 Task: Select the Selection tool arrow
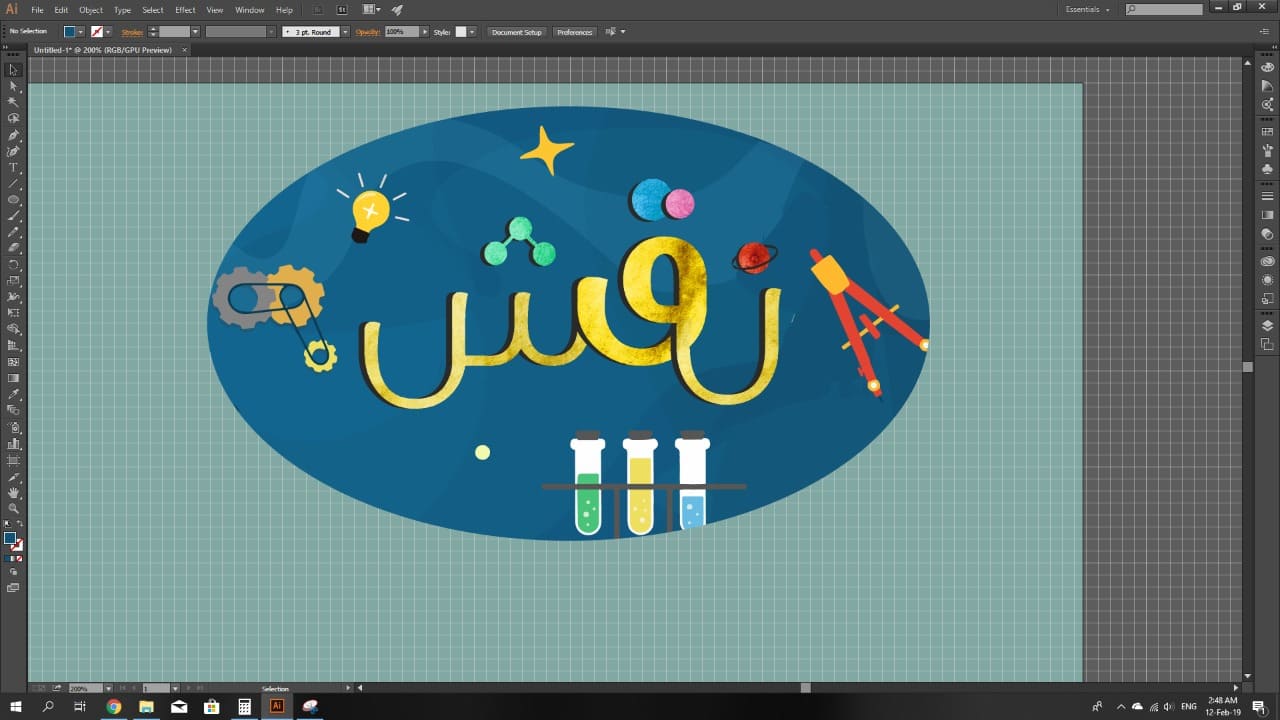pos(13,70)
